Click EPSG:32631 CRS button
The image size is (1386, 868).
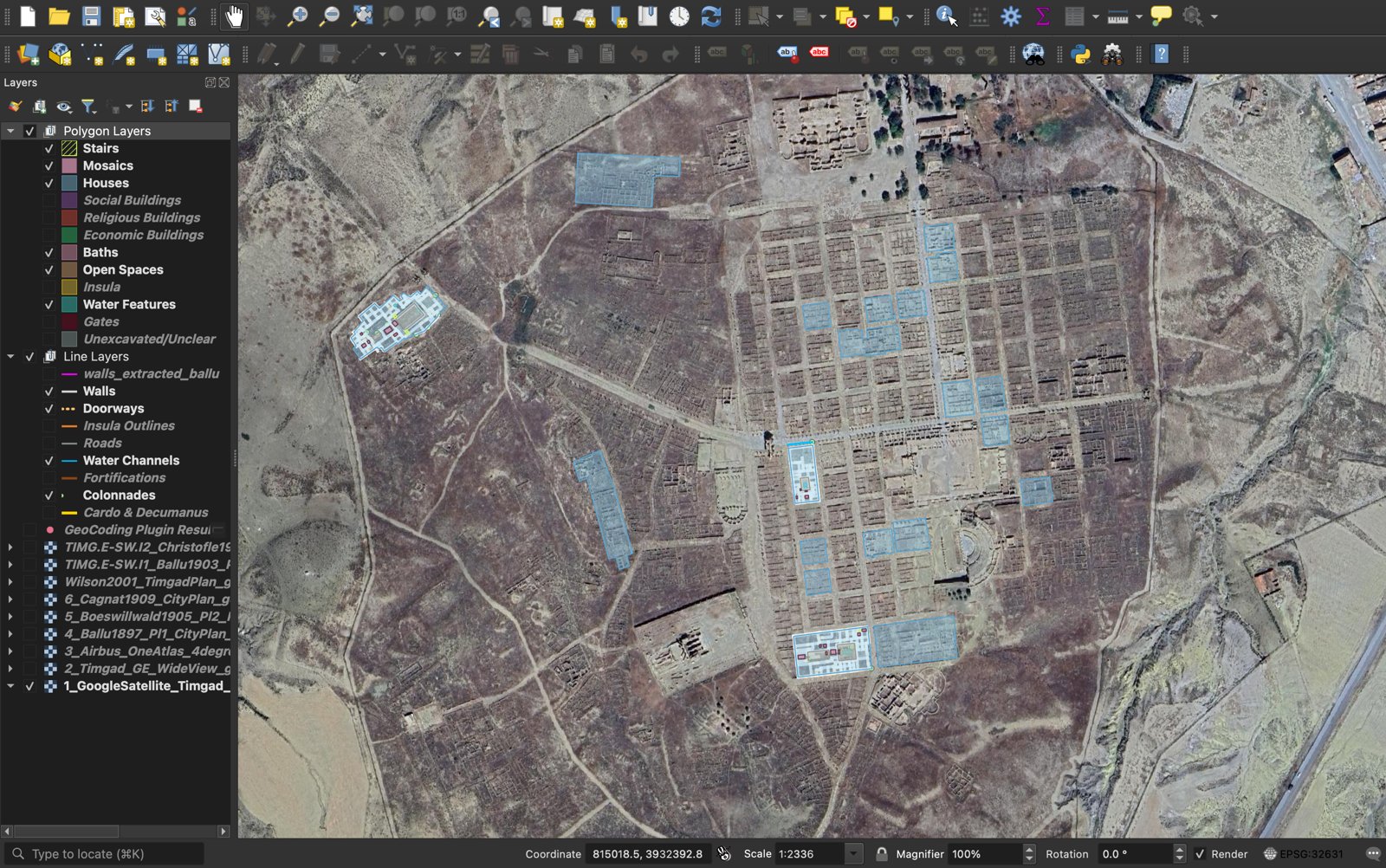tap(1303, 854)
